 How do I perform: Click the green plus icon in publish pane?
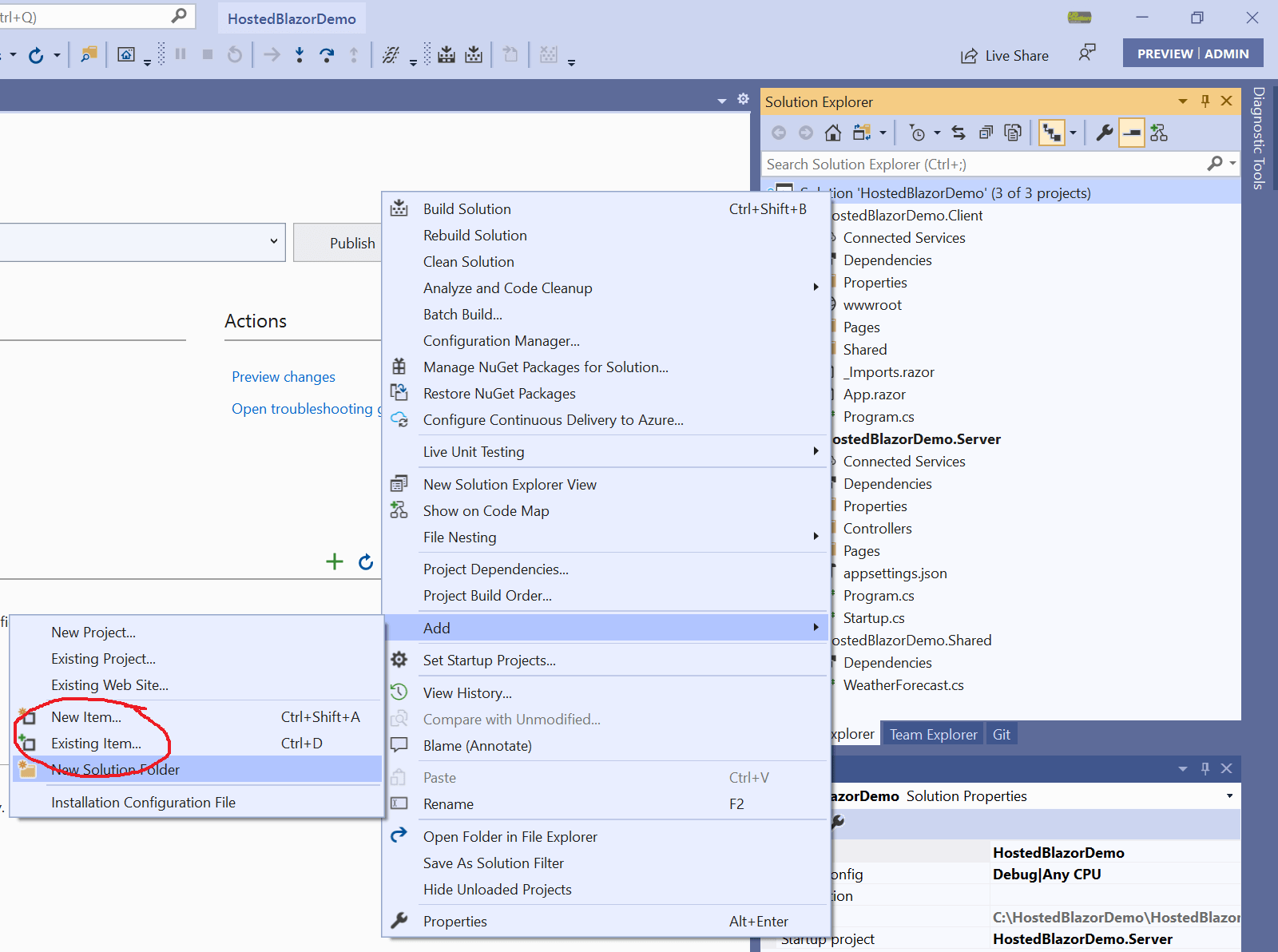pyautogui.click(x=335, y=561)
